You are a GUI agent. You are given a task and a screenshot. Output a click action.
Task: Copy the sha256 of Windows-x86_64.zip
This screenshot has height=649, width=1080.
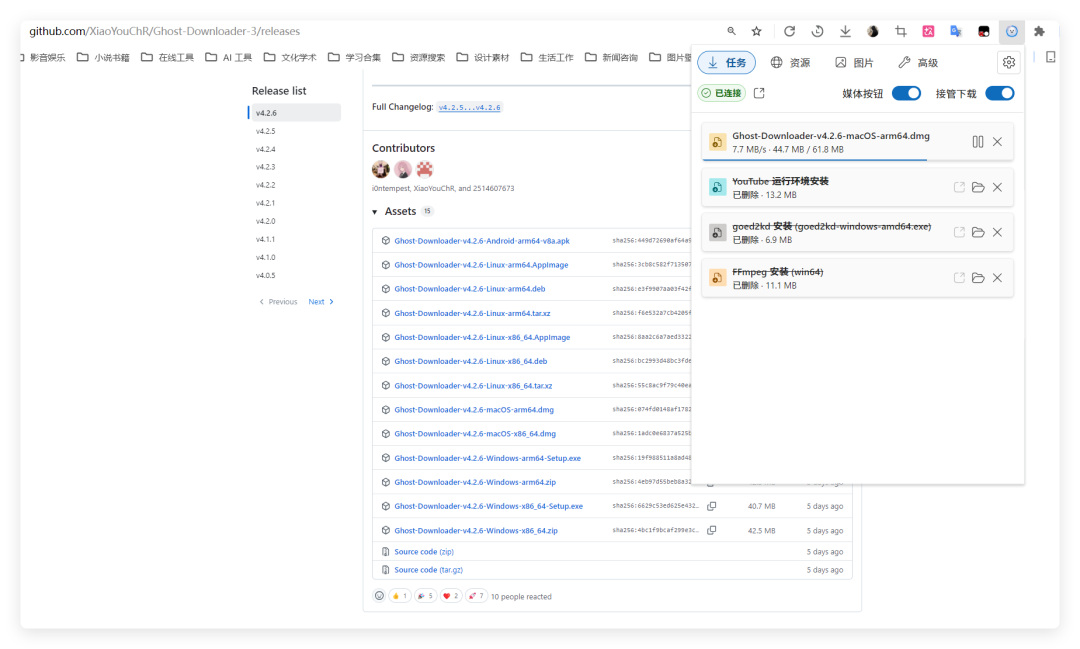pos(712,530)
